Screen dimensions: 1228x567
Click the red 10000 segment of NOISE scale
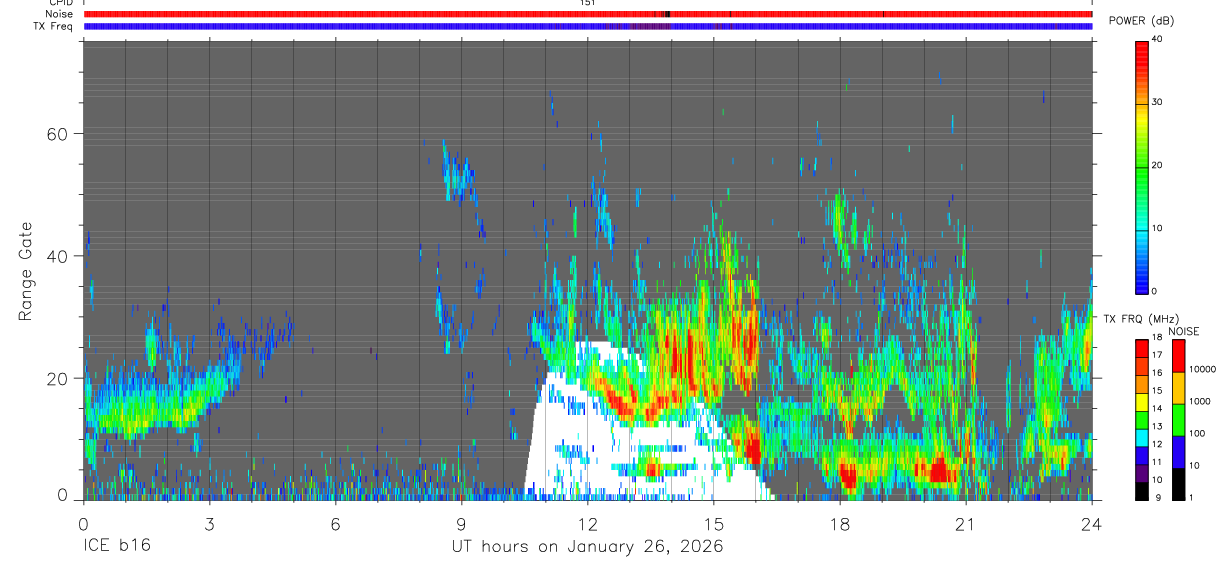tap(1179, 356)
